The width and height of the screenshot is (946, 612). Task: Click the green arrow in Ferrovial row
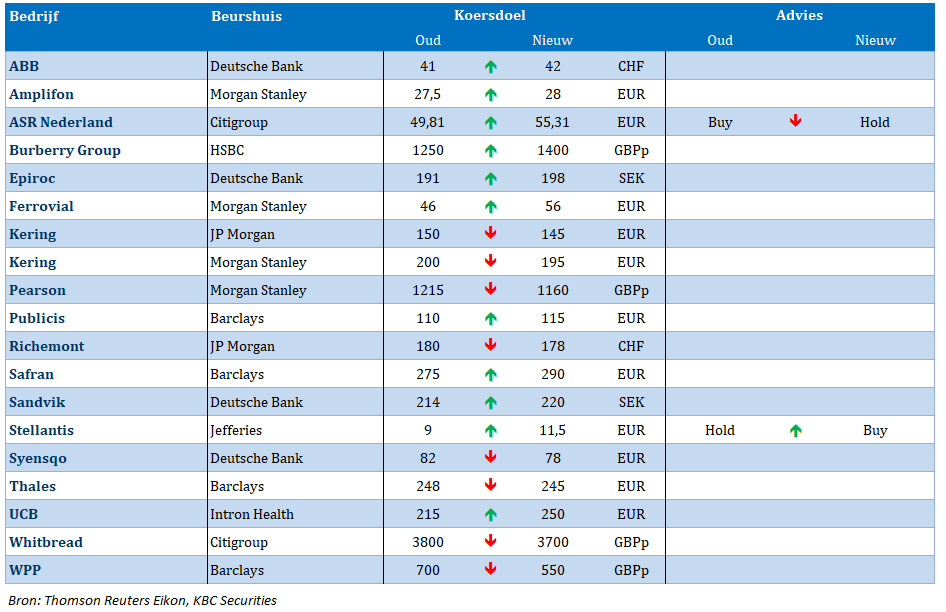tap(490, 206)
